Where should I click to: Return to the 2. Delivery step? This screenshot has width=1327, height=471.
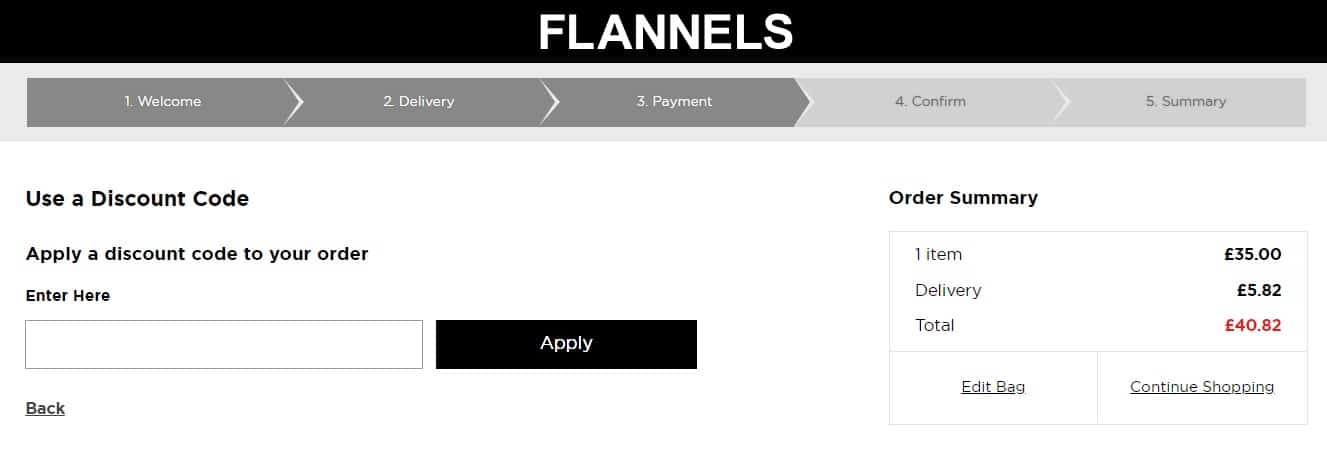pos(418,102)
